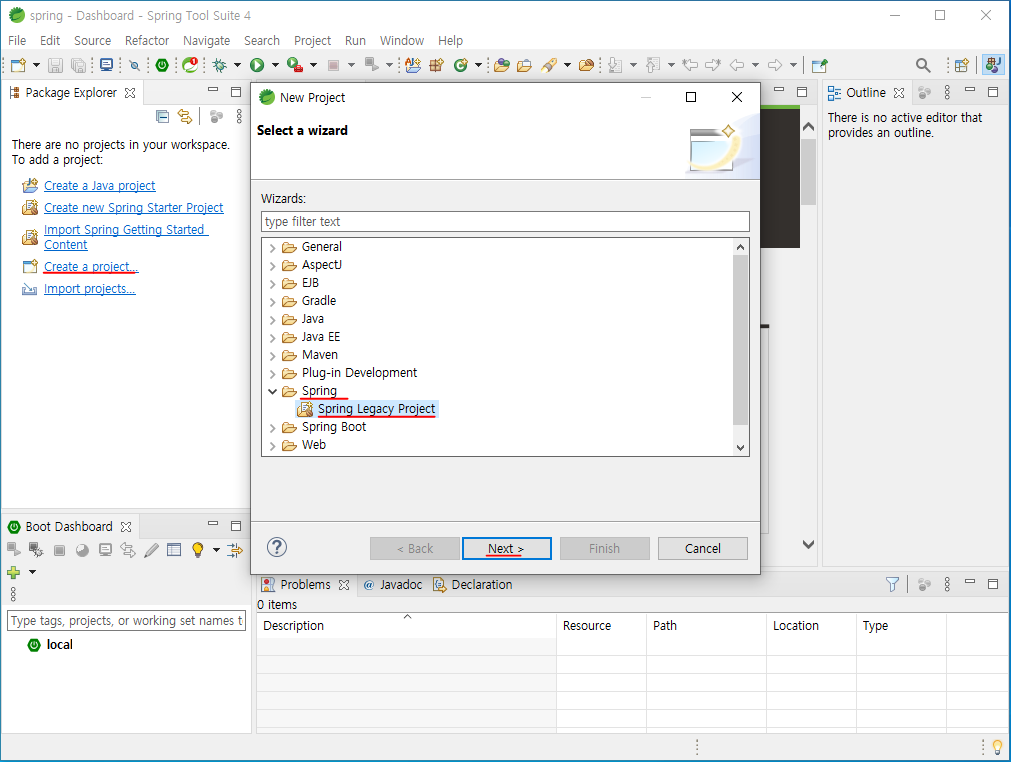Click the Cancel button in New Project

(703, 549)
